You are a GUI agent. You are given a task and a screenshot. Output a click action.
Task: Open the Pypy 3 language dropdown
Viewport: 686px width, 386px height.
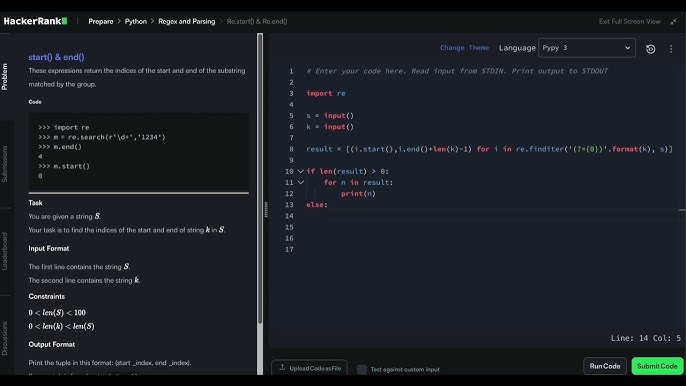pyautogui.click(x=587, y=48)
